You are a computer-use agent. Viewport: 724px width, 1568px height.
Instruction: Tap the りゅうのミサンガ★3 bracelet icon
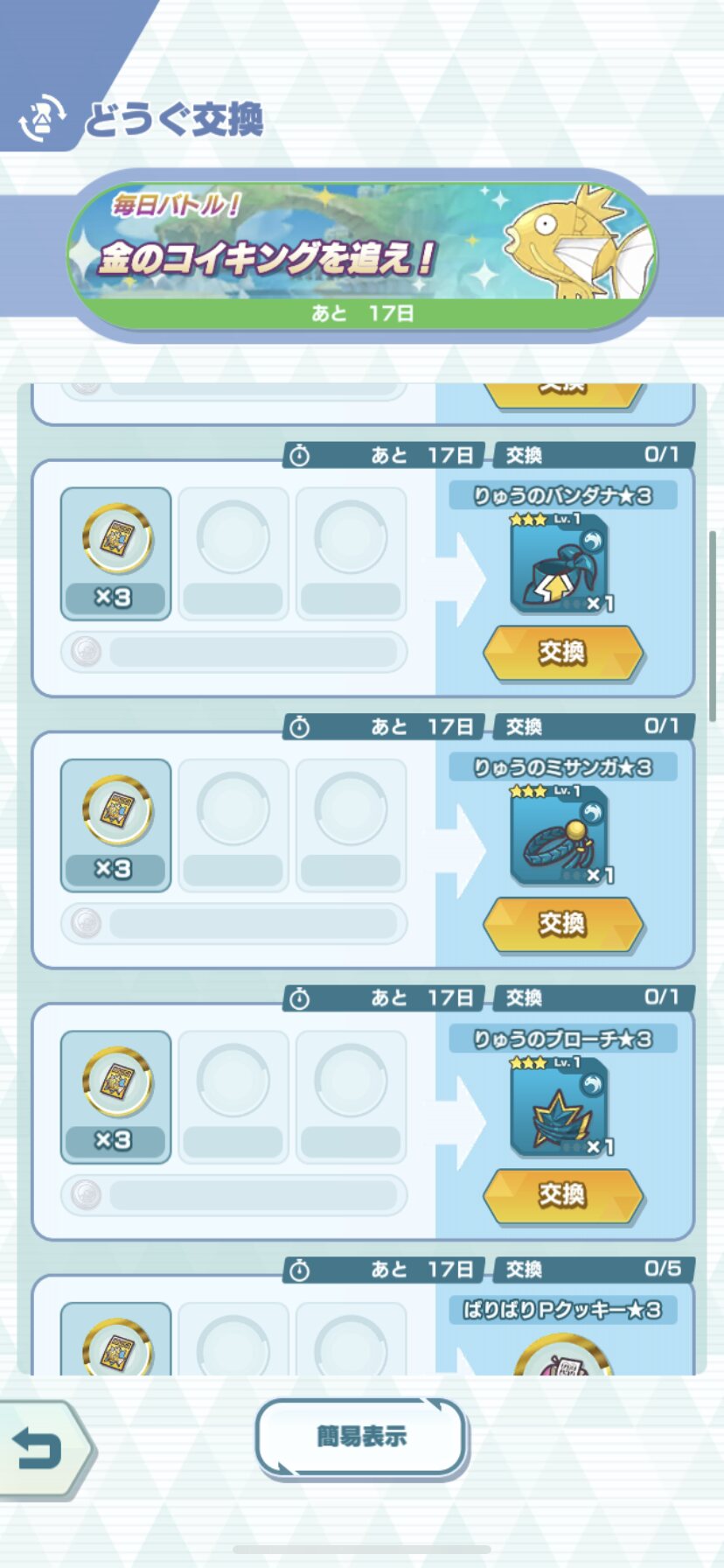click(x=560, y=836)
